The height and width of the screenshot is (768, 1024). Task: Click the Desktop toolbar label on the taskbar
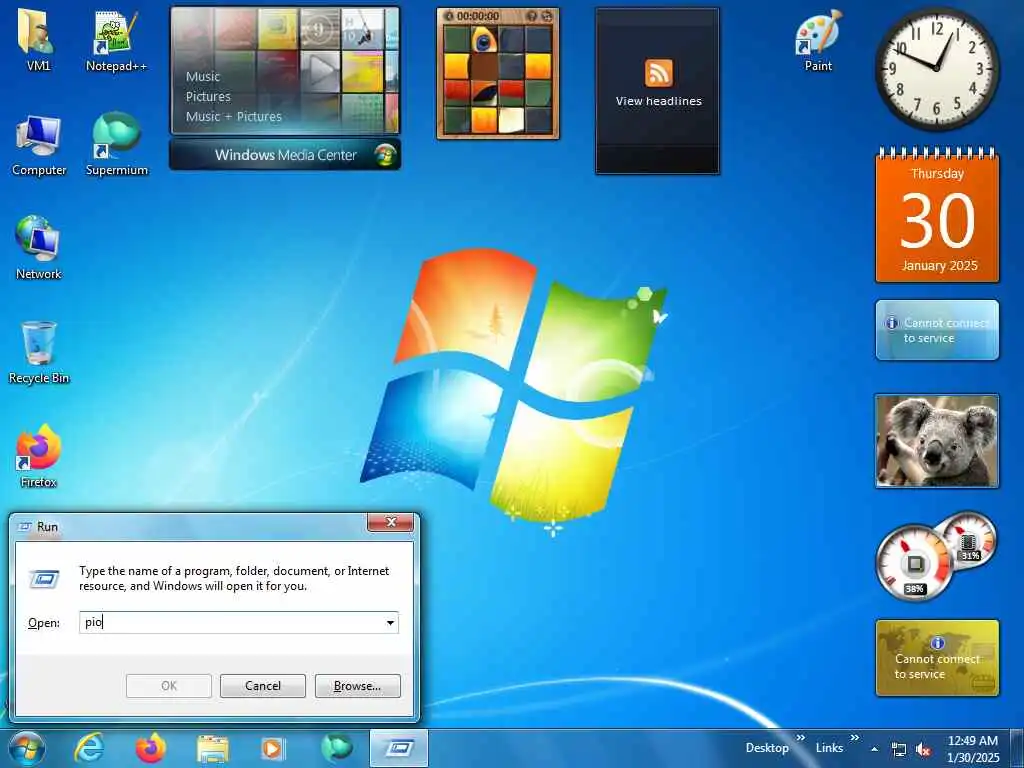point(767,748)
